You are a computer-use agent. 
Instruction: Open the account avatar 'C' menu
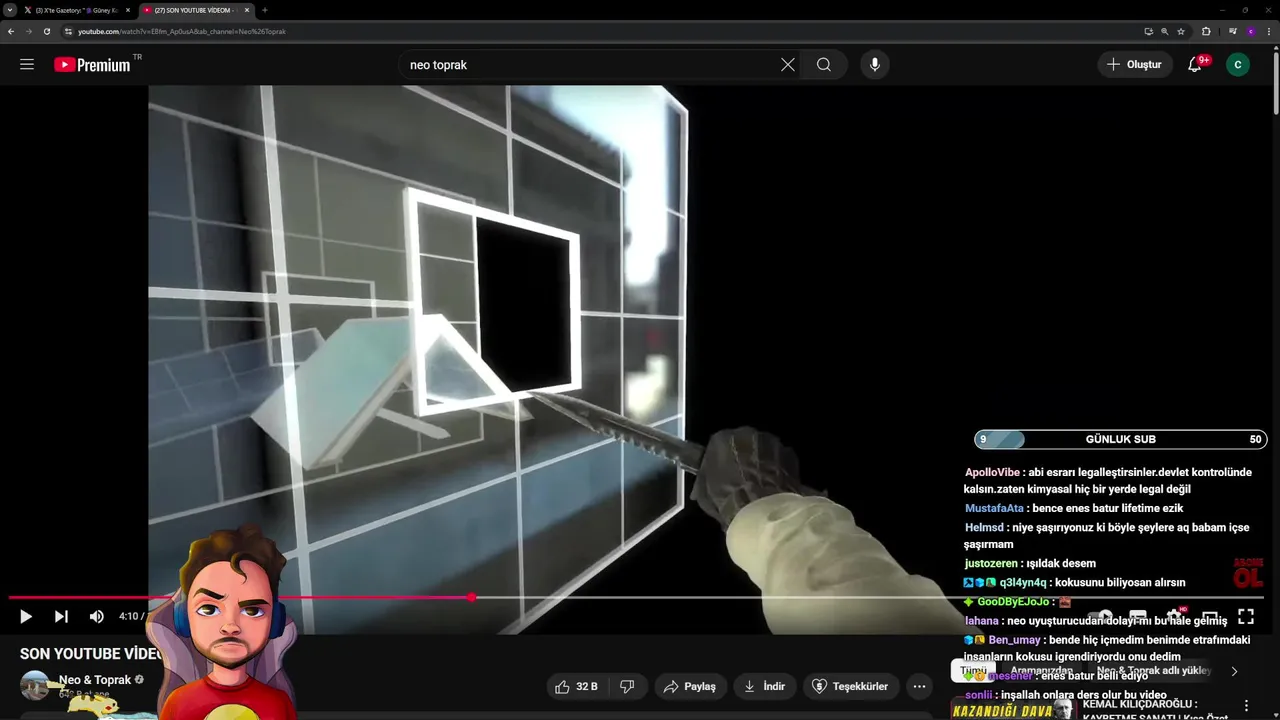(1238, 64)
